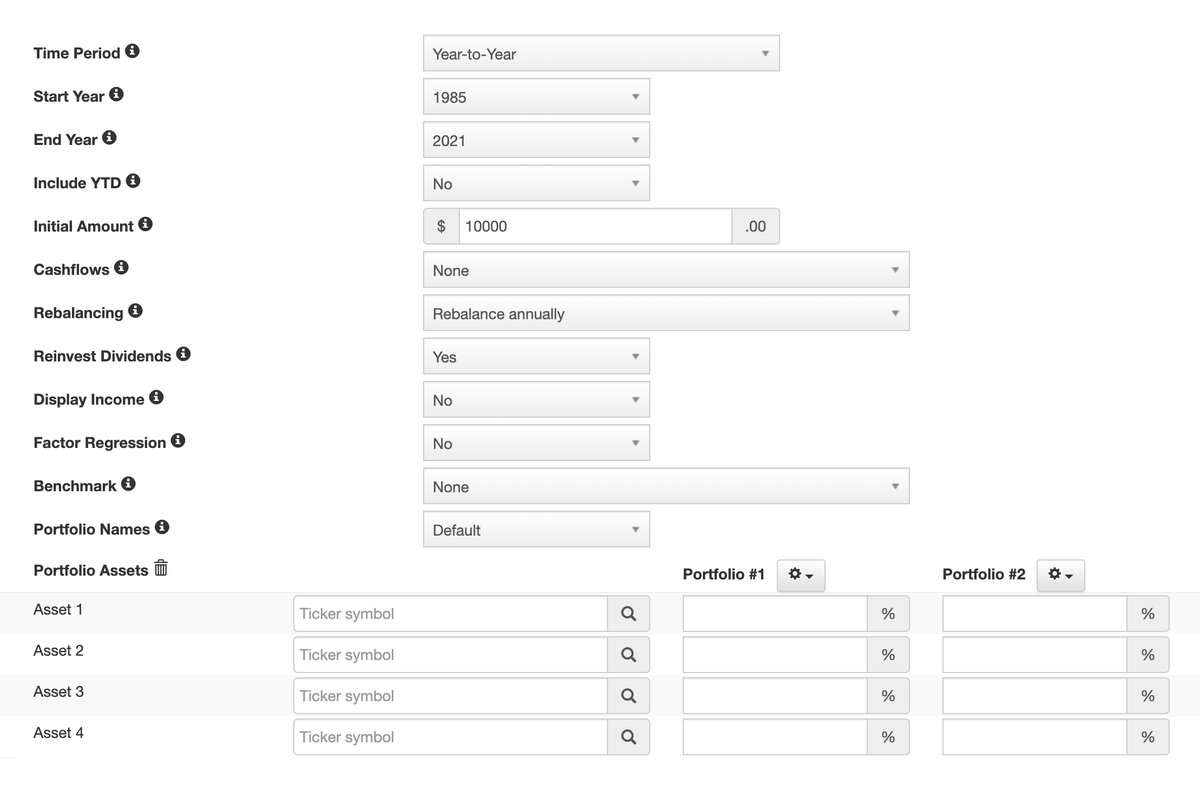Expand the Start Year 1985 dropdown
Viewport: 1200px width, 798px height.
(536, 97)
